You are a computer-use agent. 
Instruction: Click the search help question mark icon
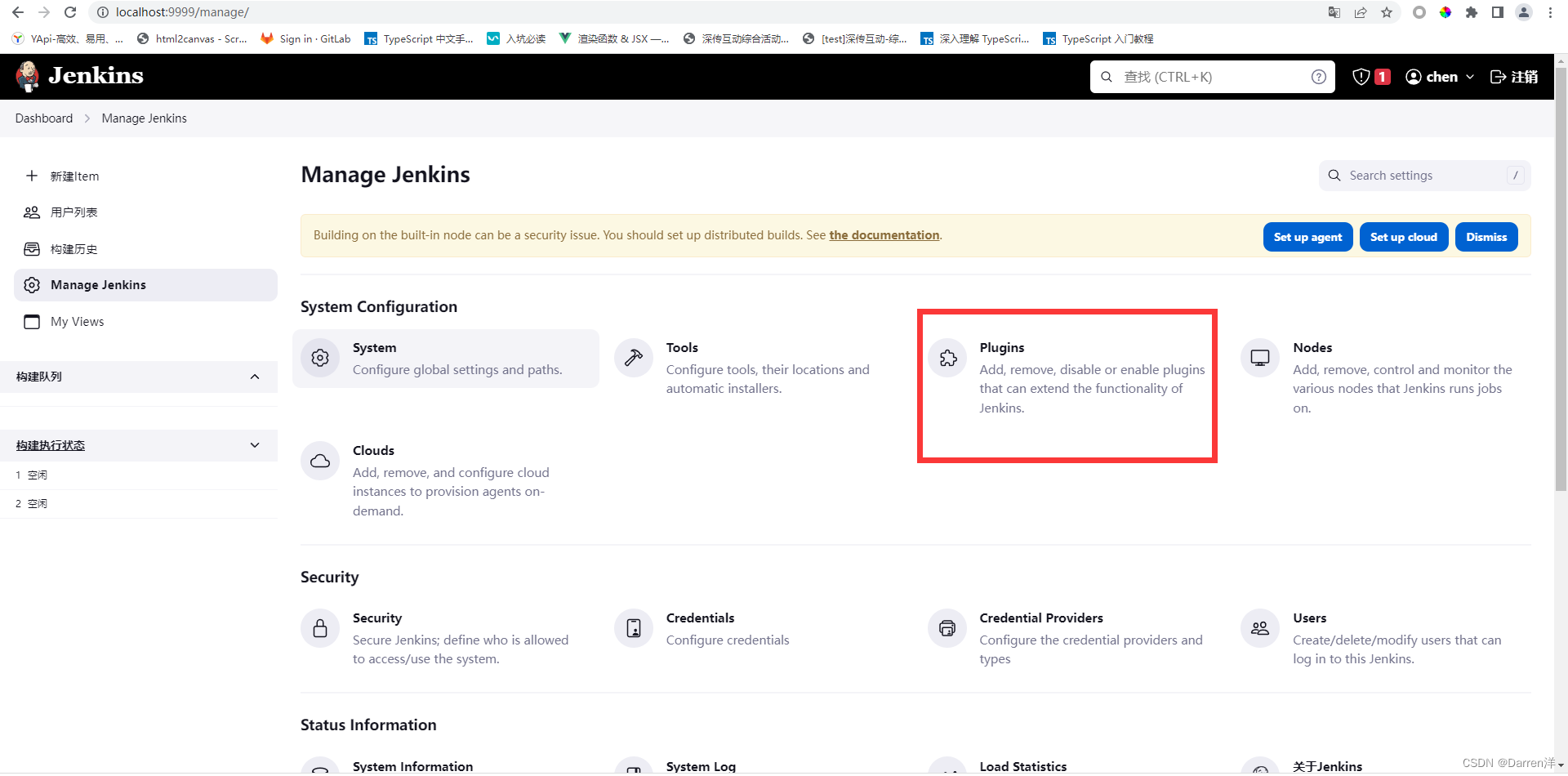tap(1318, 77)
